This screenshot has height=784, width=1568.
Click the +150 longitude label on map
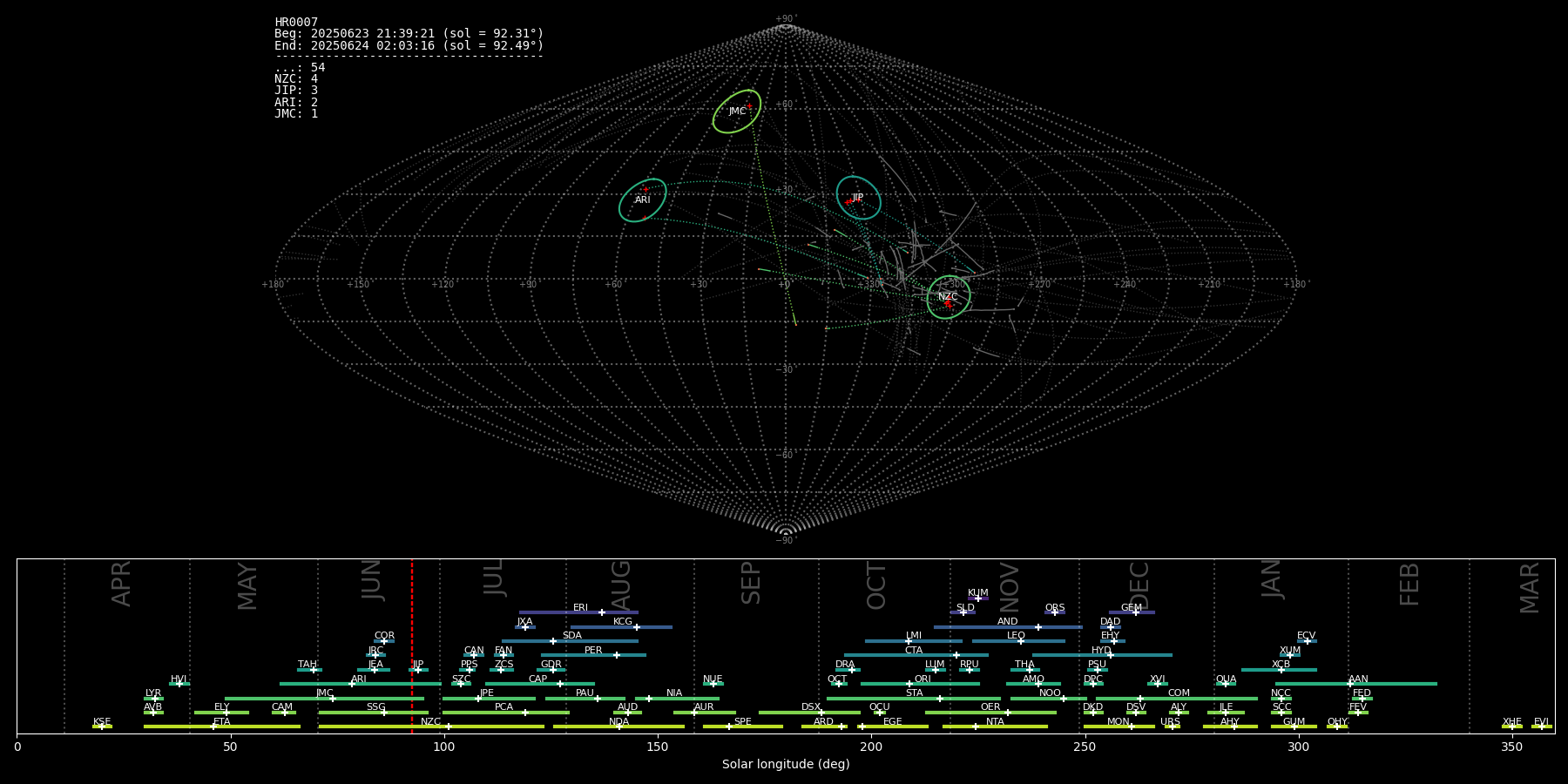pos(358,285)
